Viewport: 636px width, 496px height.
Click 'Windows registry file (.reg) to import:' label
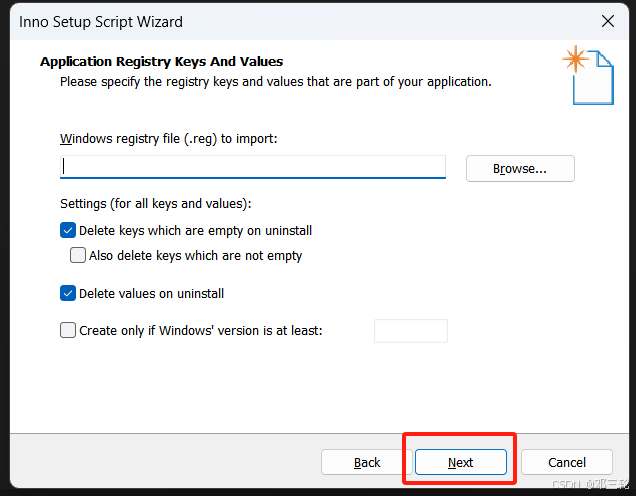tap(169, 139)
